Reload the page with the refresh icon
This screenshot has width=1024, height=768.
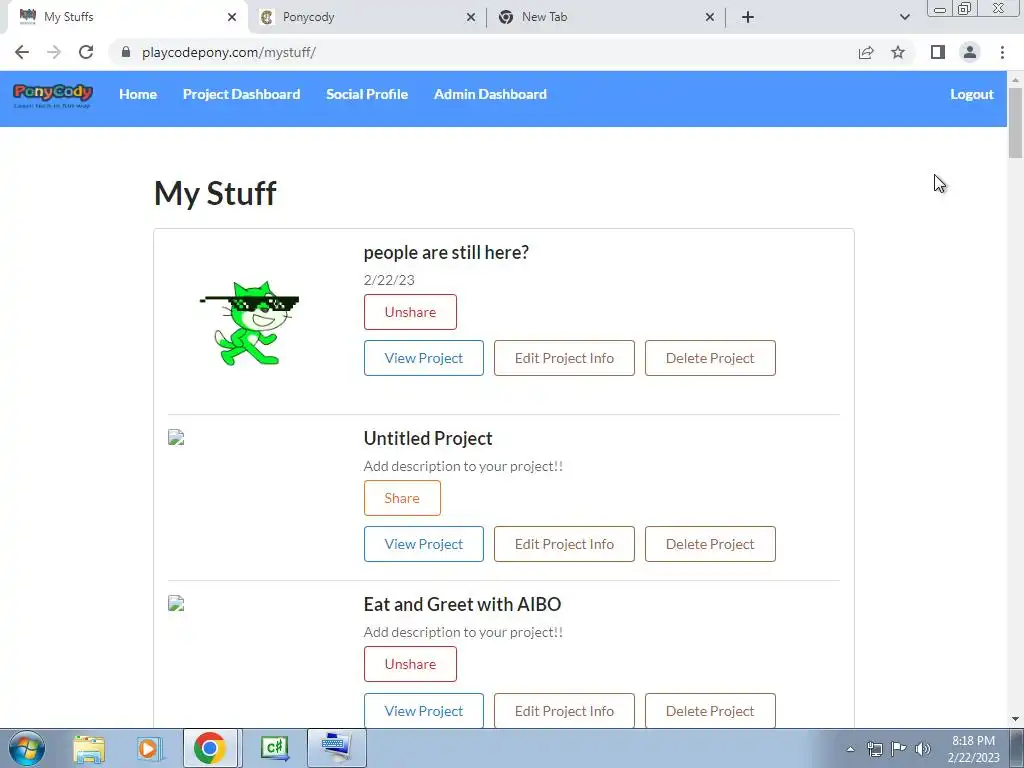point(86,52)
